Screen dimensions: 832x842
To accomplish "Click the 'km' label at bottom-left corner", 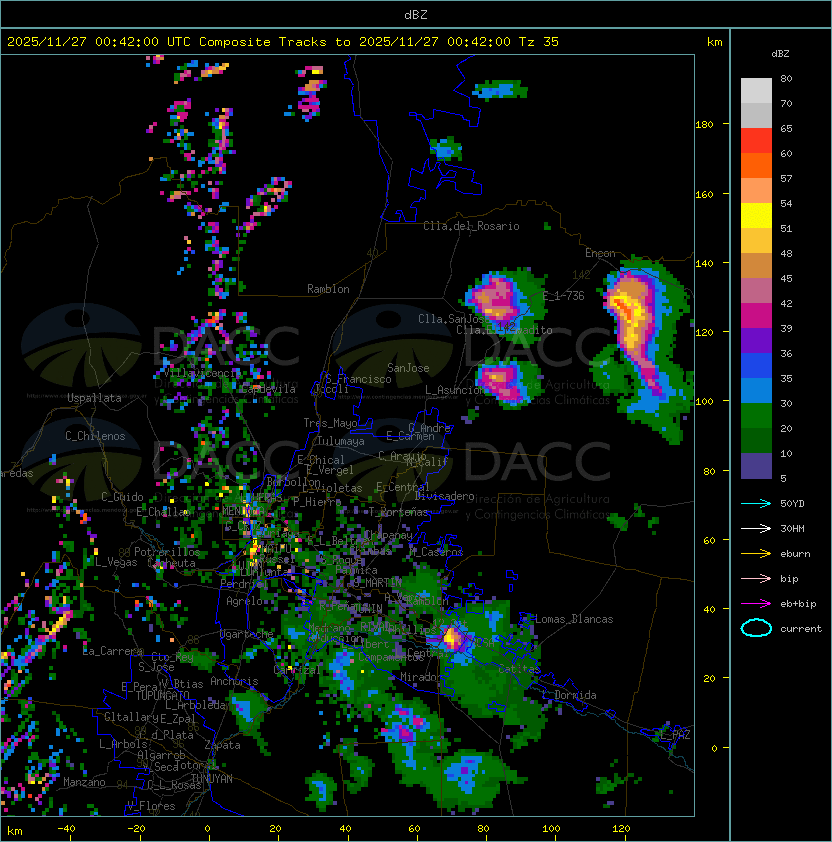I will coord(15,831).
